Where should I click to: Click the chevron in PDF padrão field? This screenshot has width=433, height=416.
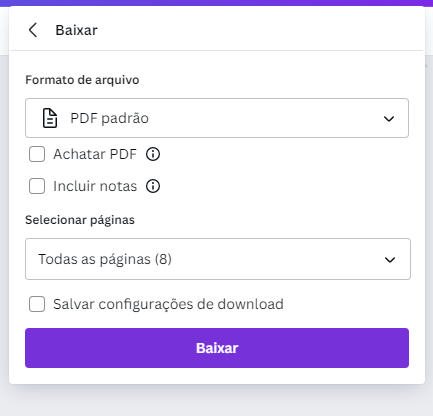[x=389, y=119]
